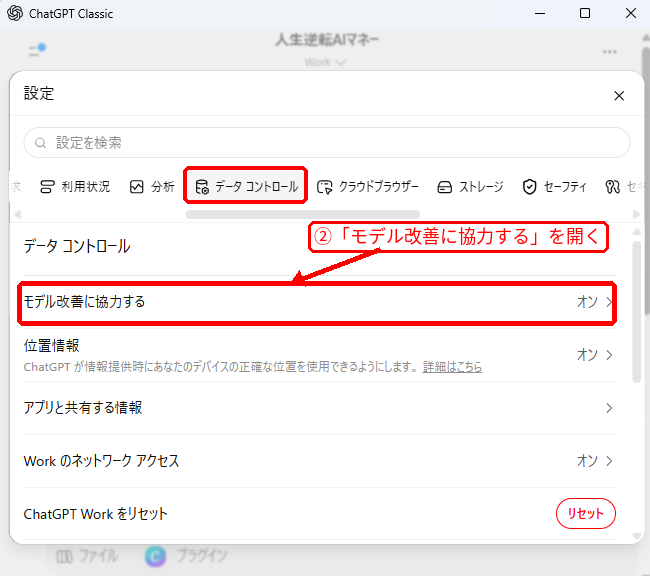
Task: Click the プラグイン round icon in background
Action: tap(155, 556)
